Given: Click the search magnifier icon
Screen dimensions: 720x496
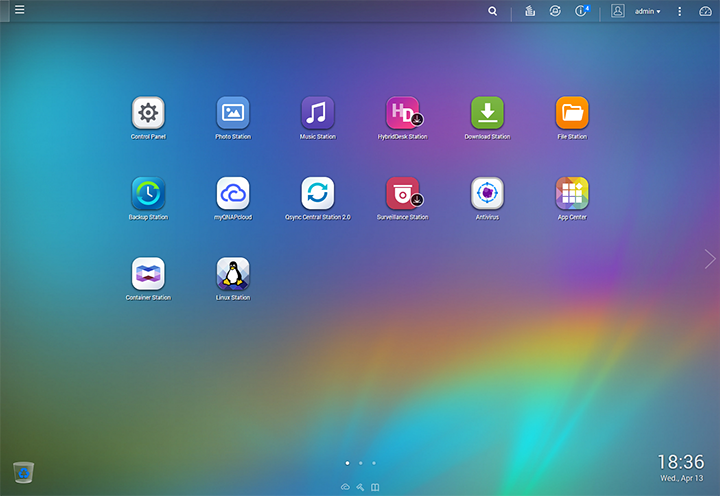Looking at the screenshot, I should click(x=492, y=11).
